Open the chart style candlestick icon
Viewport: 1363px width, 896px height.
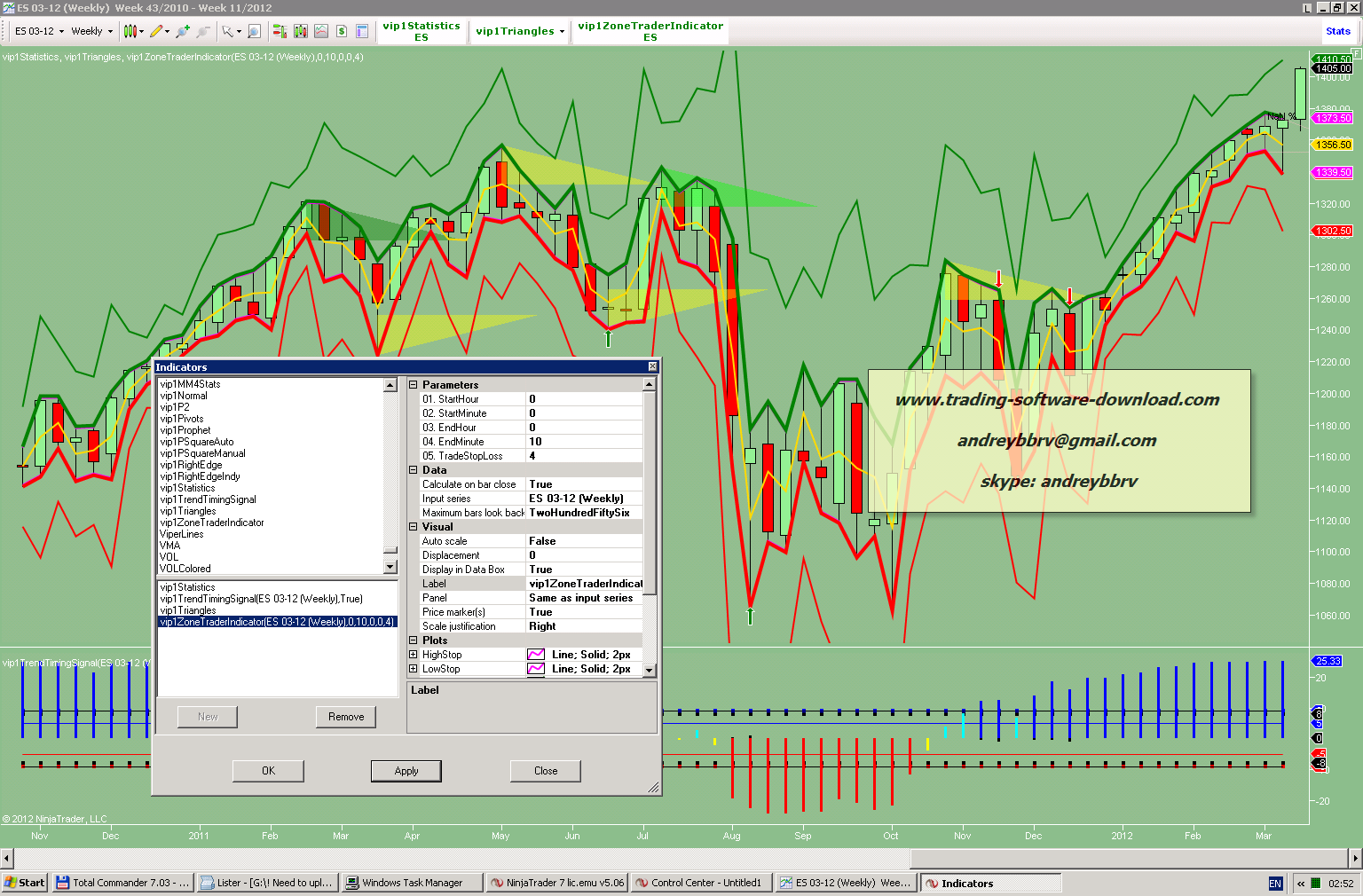[130, 31]
